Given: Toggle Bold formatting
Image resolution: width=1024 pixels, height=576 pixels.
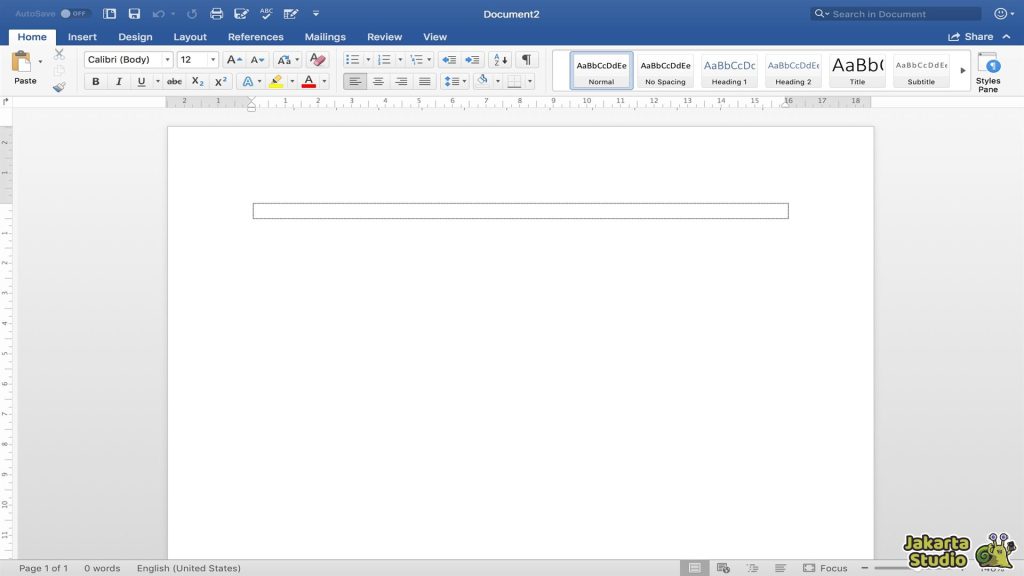Looking at the screenshot, I should 96,82.
